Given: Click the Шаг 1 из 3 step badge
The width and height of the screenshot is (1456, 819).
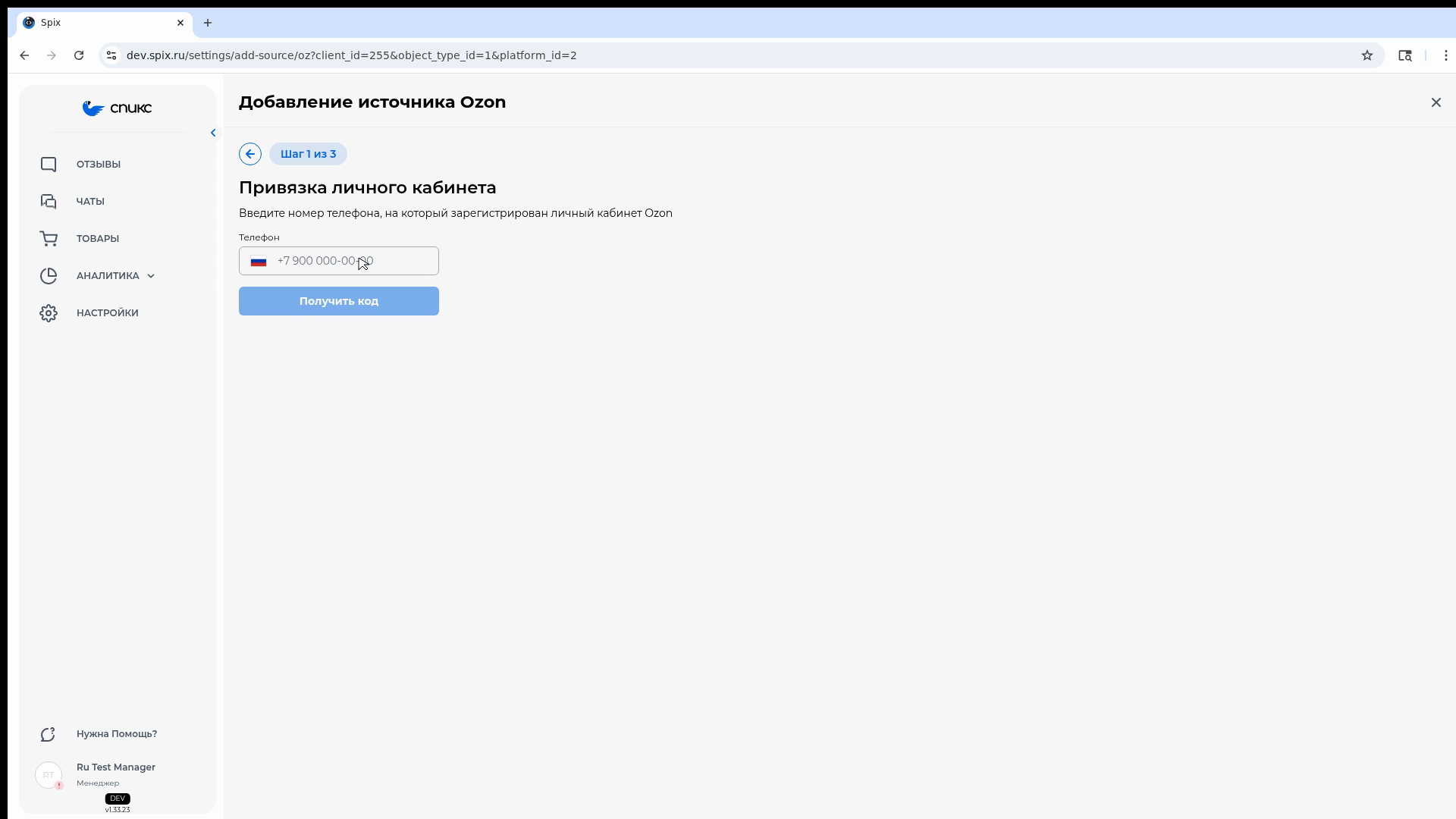Looking at the screenshot, I should coord(308,154).
